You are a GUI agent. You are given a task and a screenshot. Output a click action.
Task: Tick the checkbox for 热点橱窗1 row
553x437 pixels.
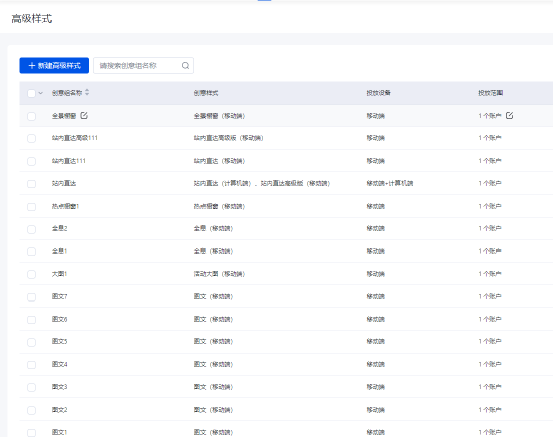[31, 207]
